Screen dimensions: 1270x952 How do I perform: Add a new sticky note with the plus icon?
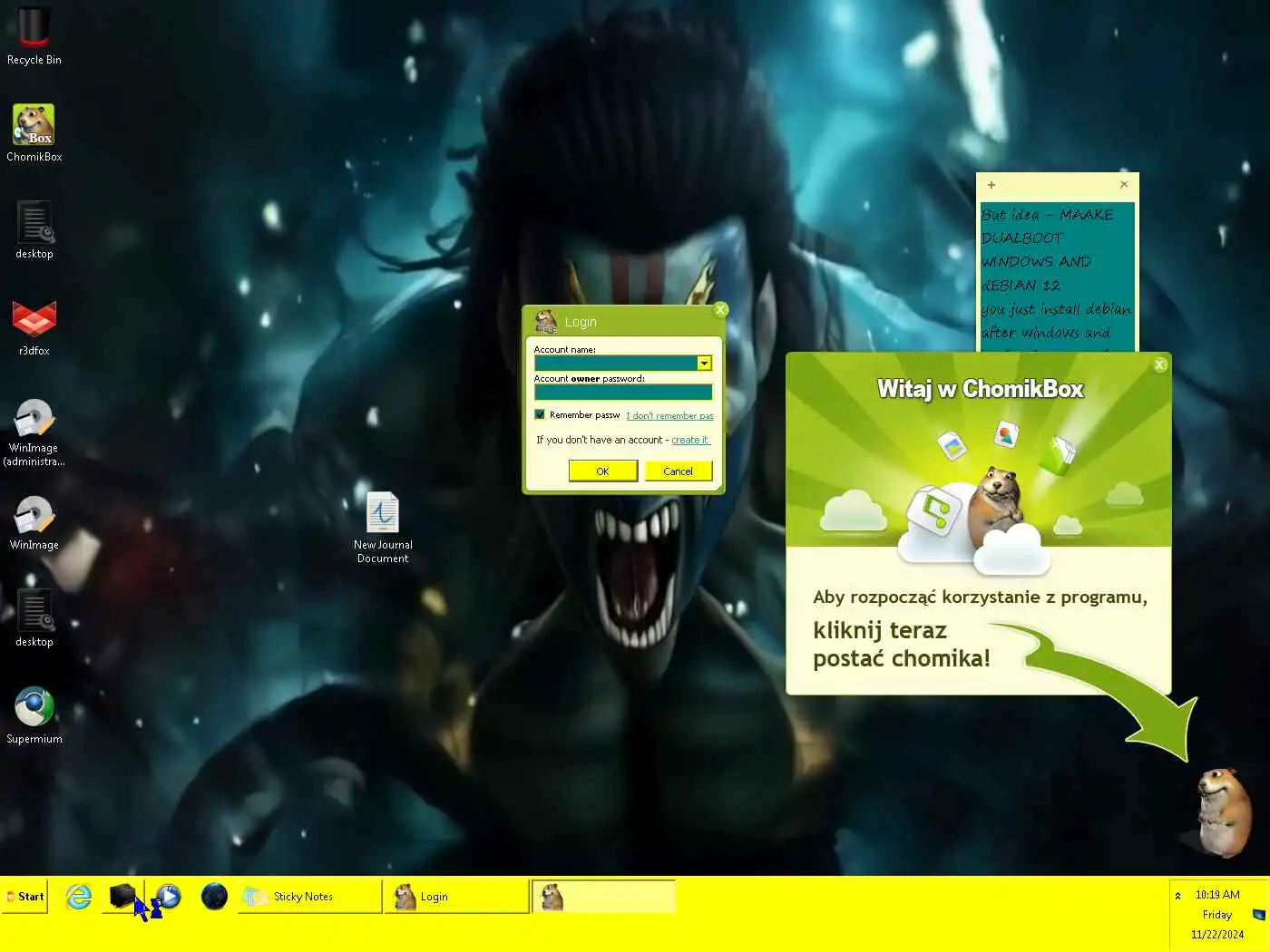992,185
